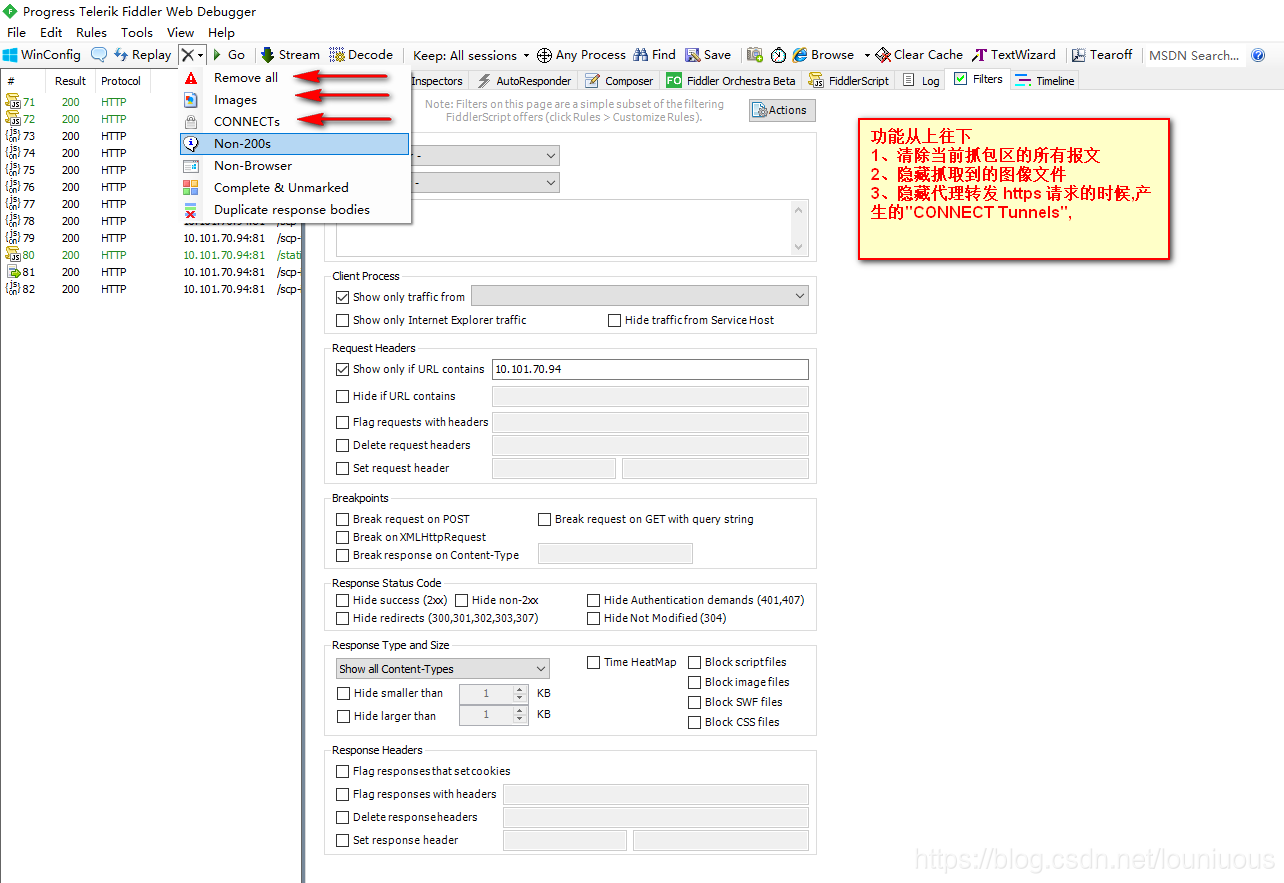Screen dimensions: 1284x883
Task: Decrease Hide larger than KB value
Action: point(519,720)
